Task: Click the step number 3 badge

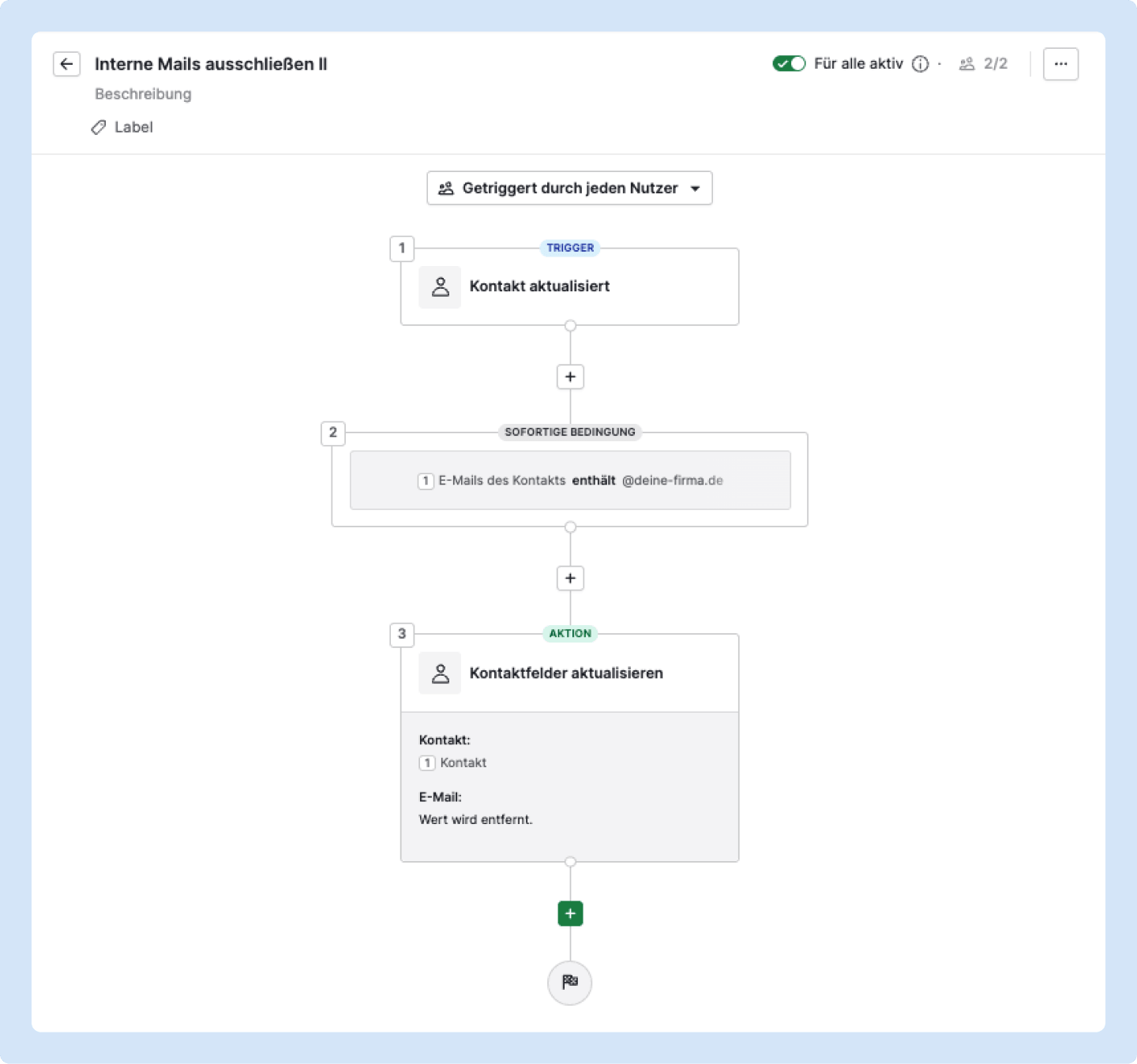Action: (402, 634)
